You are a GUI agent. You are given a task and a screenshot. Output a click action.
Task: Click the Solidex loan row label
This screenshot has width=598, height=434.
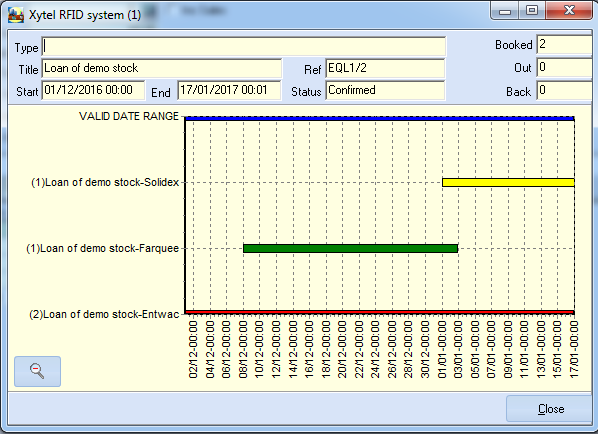[105, 182]
